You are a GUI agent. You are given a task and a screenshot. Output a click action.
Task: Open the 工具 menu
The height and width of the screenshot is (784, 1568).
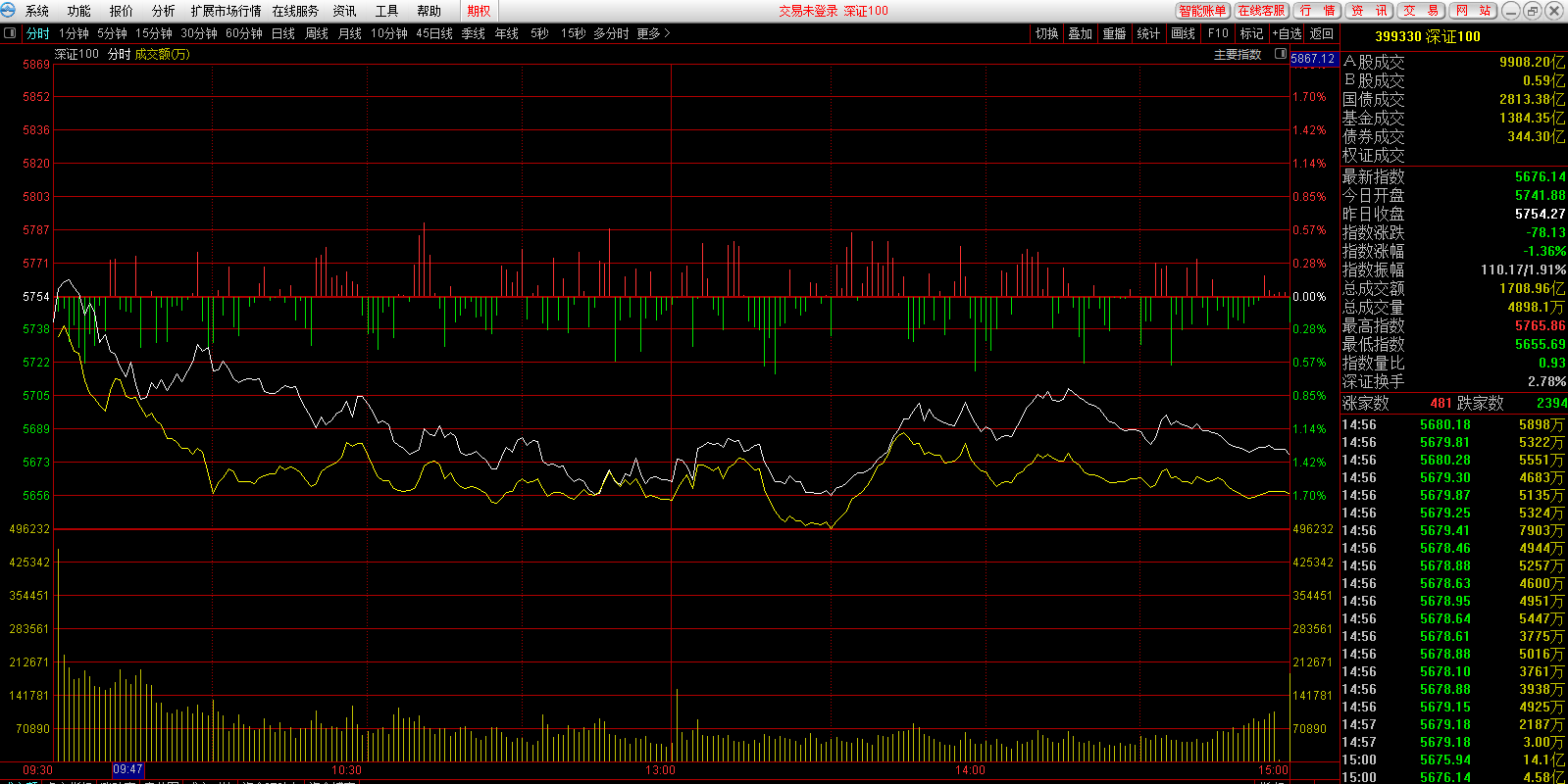[x=386, y=11]
